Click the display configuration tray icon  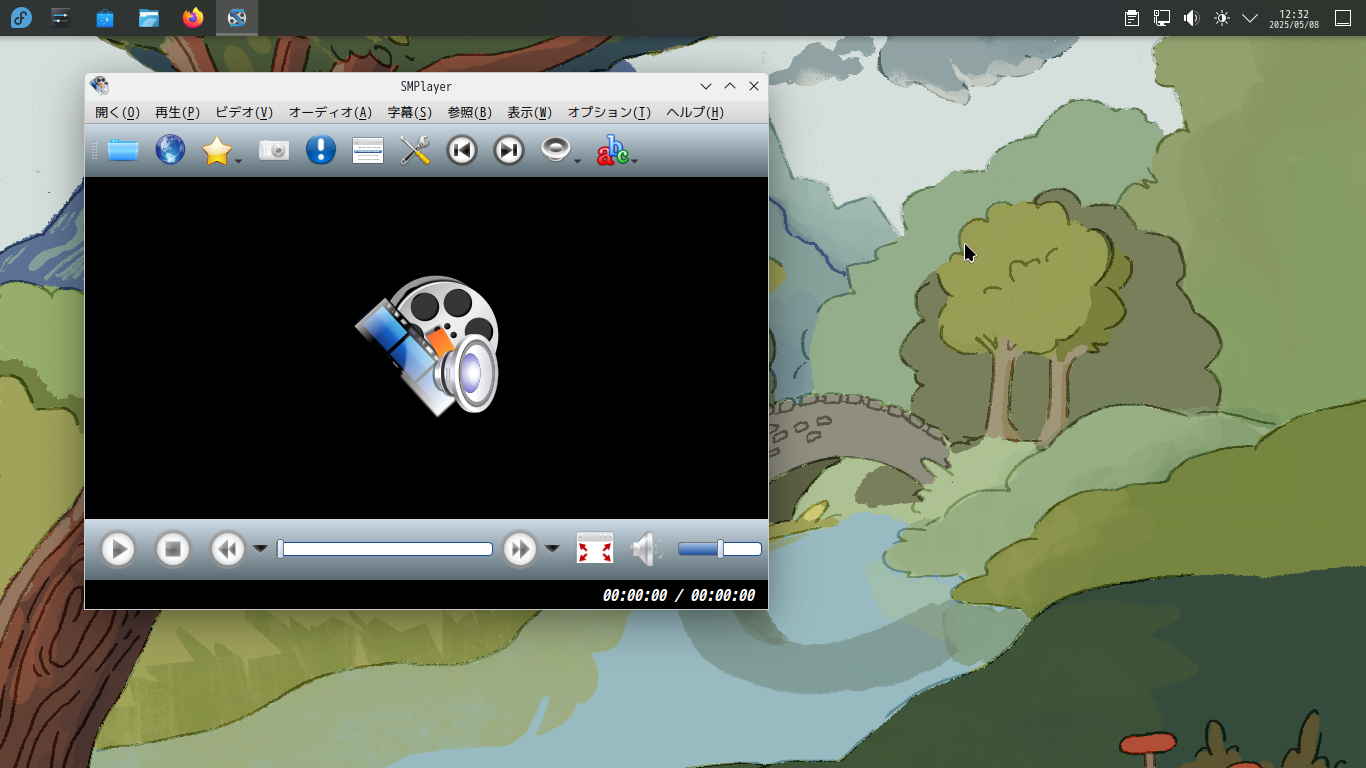[1162, 18]
